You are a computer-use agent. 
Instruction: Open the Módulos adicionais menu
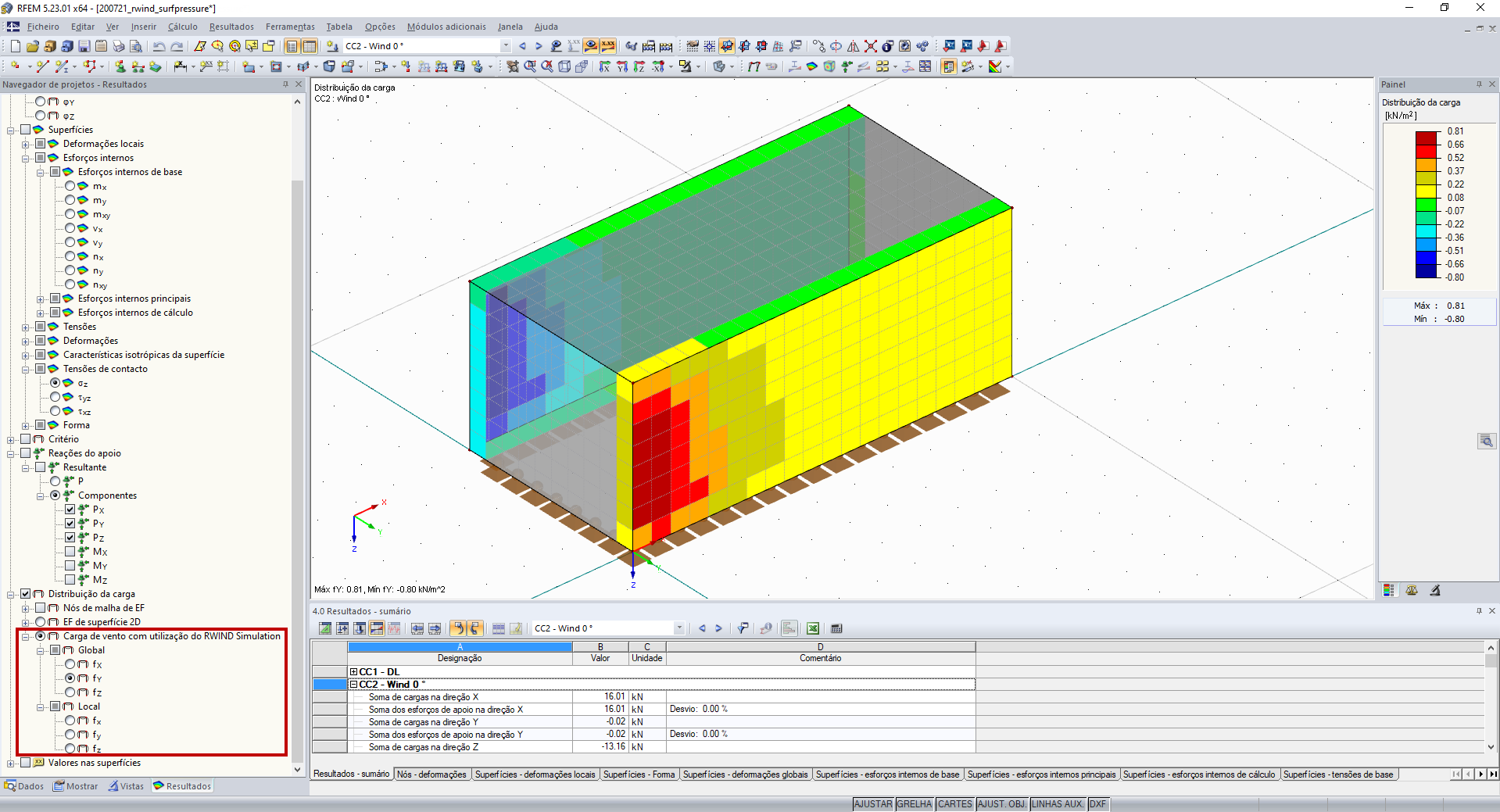[x=446, y=27]
